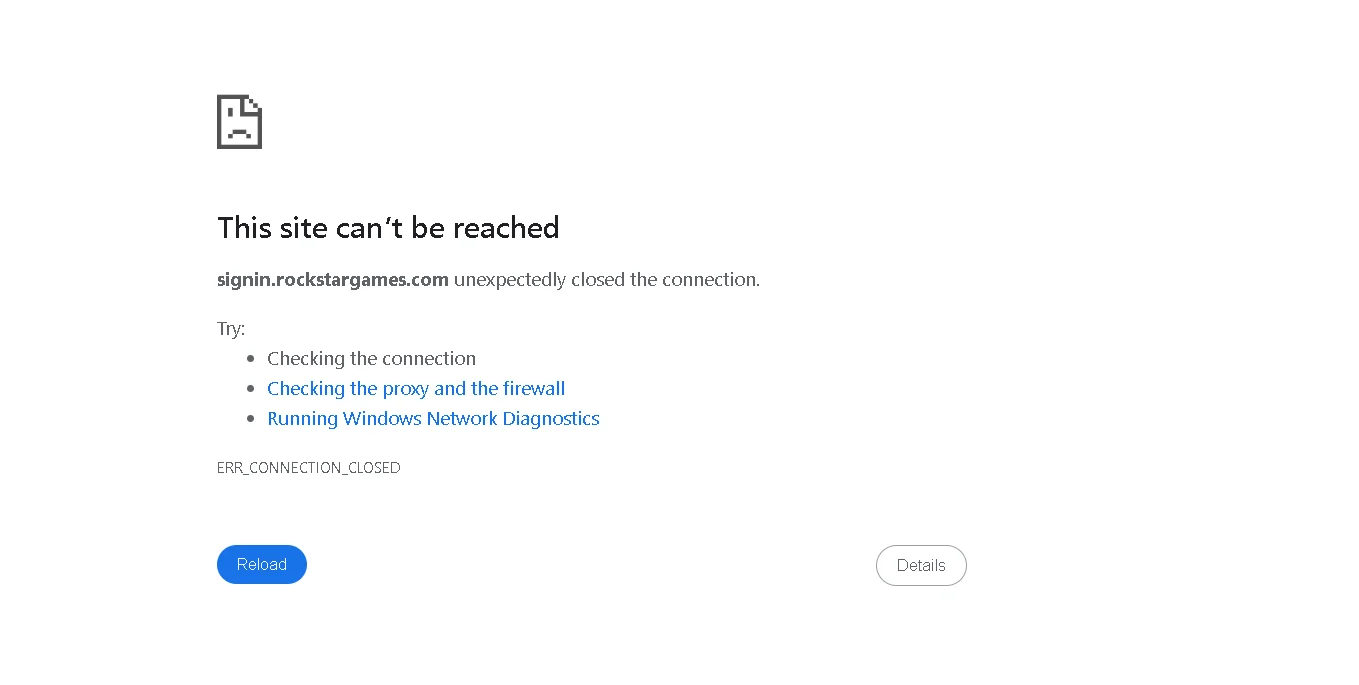Viewport: 1359px width, 685px height.
Task: Click bullet beside Checking the connection
Action: 251,359
